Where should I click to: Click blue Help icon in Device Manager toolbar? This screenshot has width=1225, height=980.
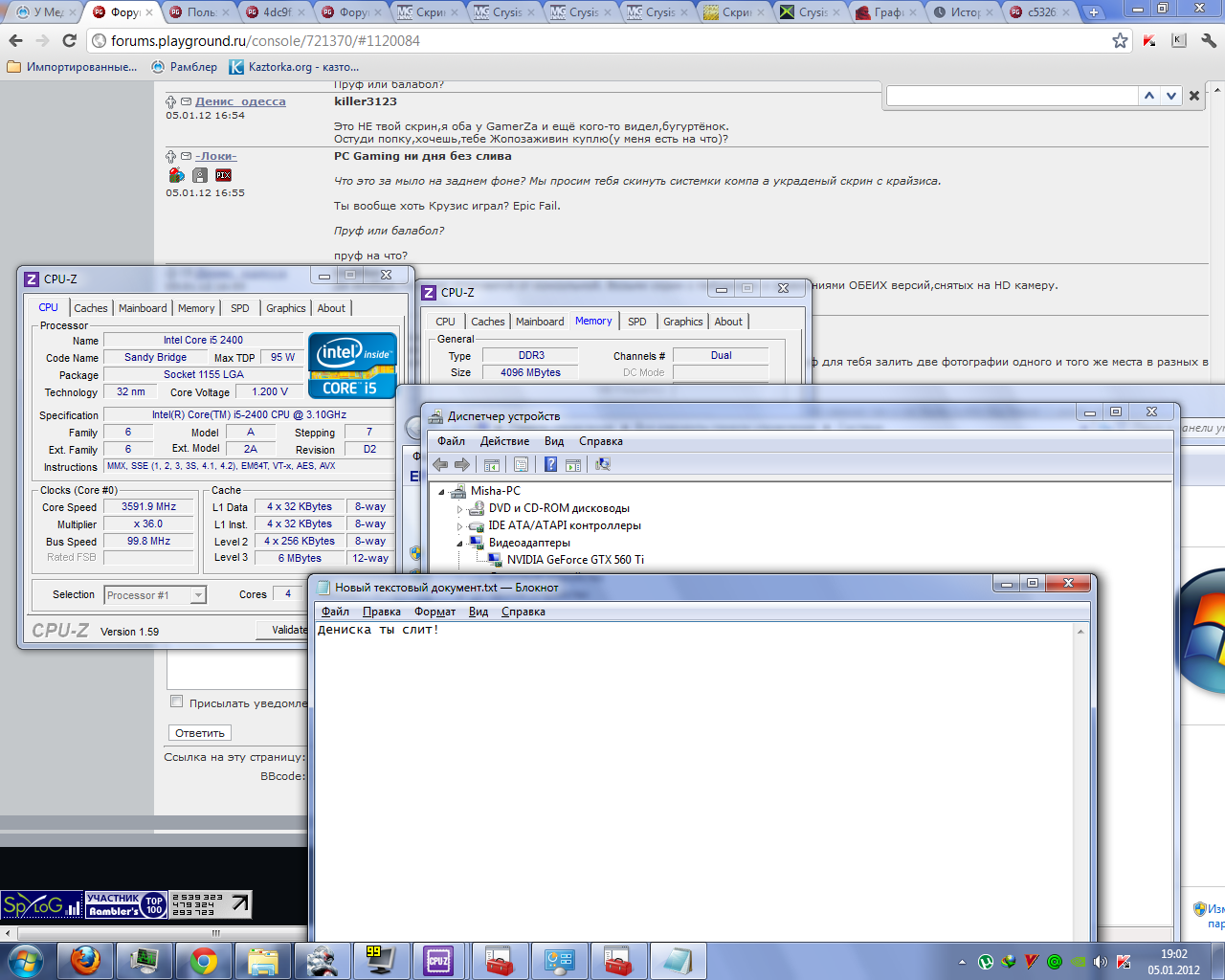(551, 464)
